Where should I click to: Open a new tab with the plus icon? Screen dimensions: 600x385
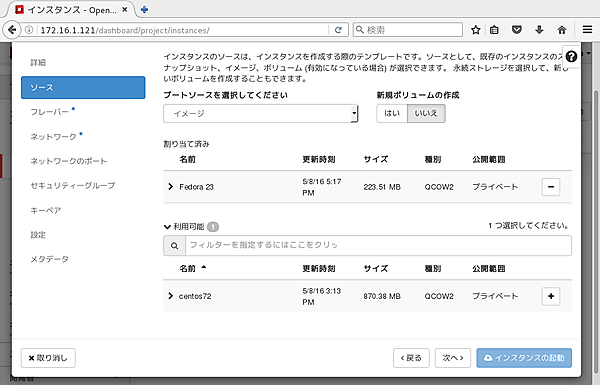tap(144, 10)
